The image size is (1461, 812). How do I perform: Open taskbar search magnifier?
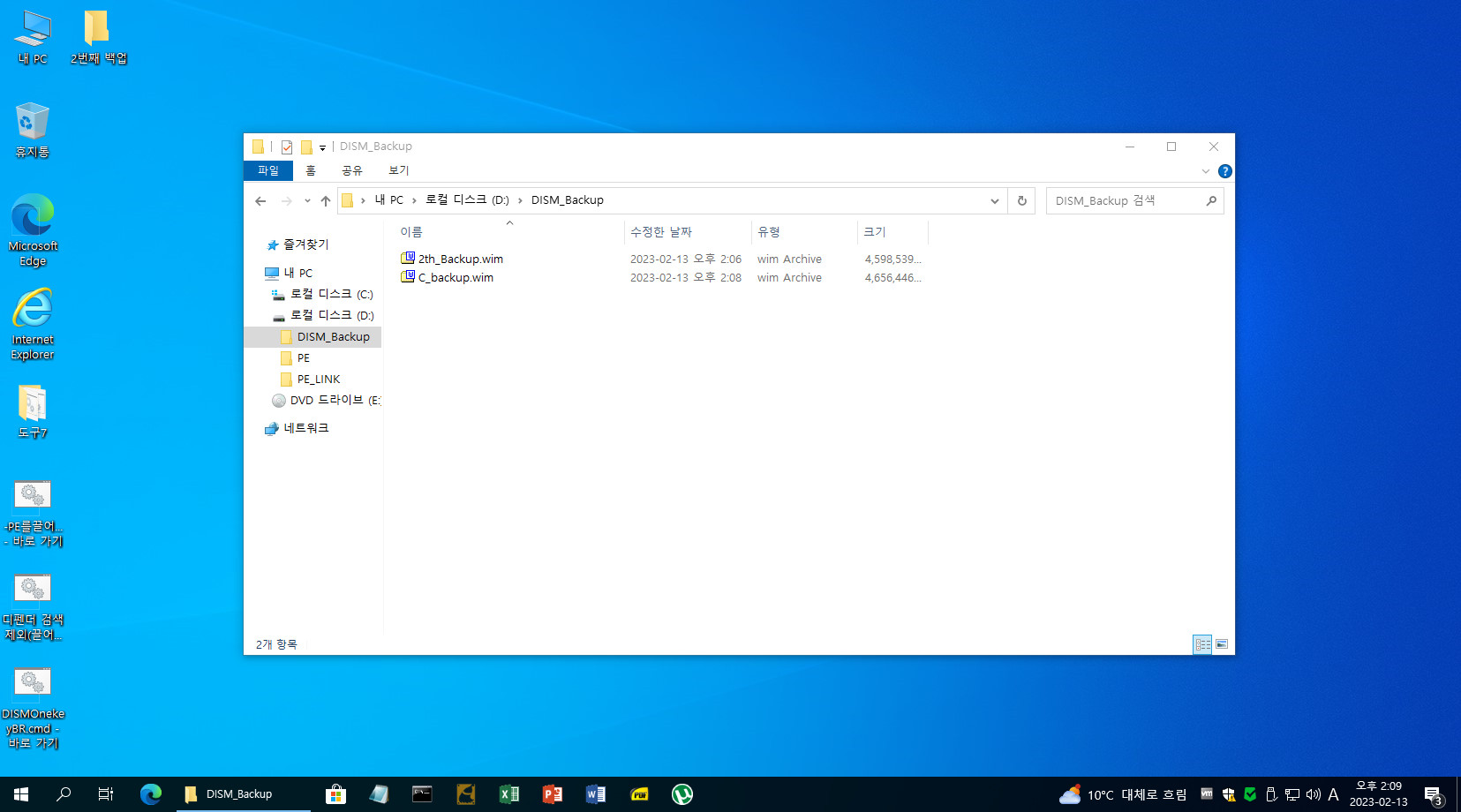click(64, 794)
